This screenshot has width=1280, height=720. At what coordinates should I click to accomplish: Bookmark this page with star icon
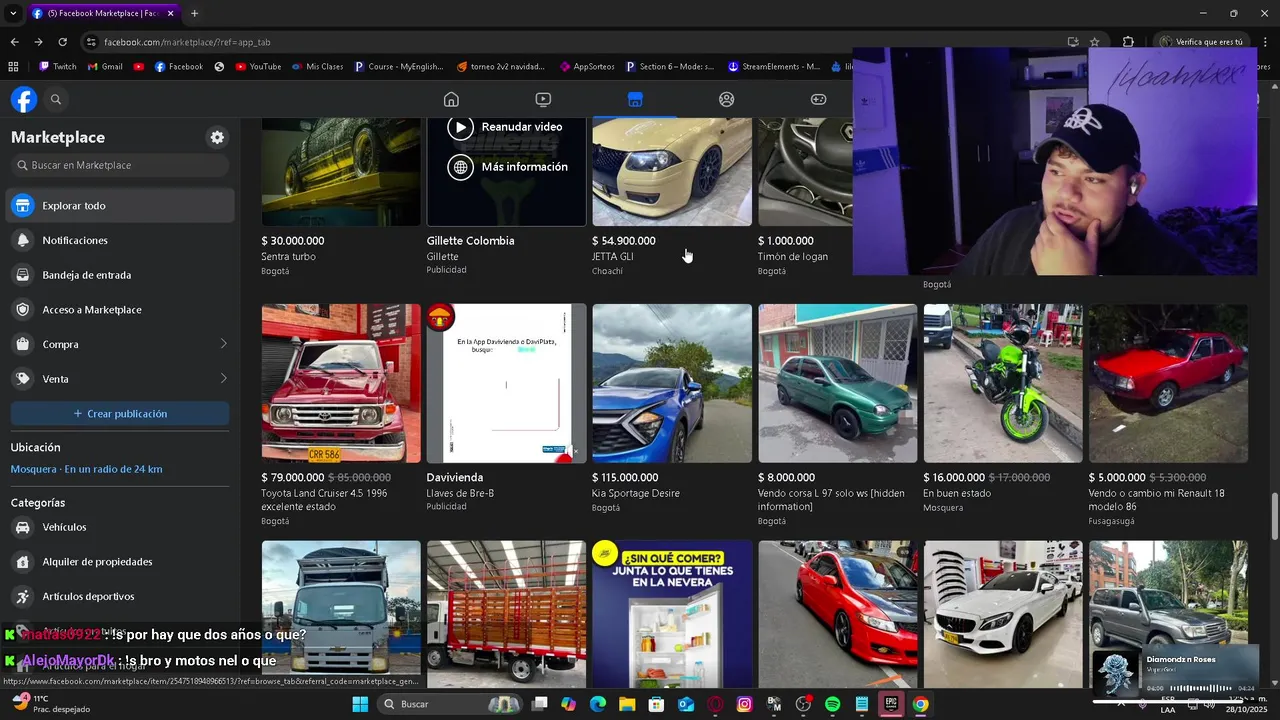[1095, 42]
